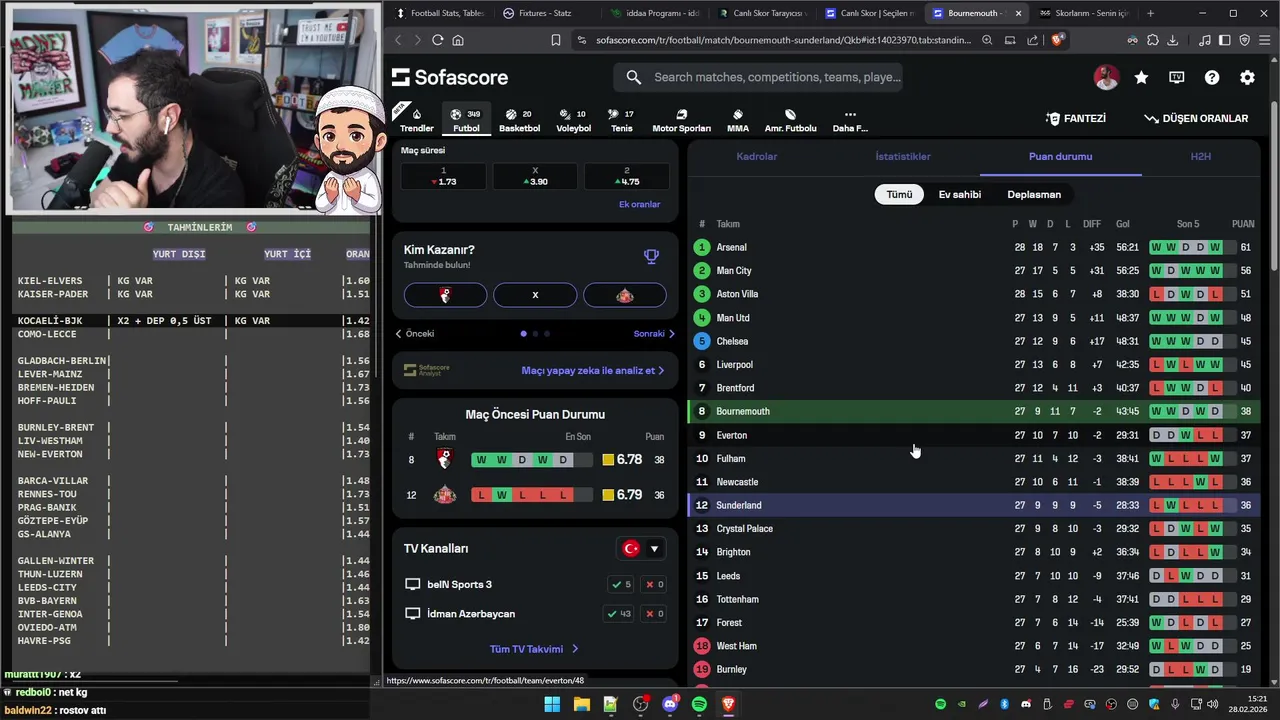Expand the Daha Fazla sports menu
Viewport: 1280px width, 720px height.
(x=850, y=120)
